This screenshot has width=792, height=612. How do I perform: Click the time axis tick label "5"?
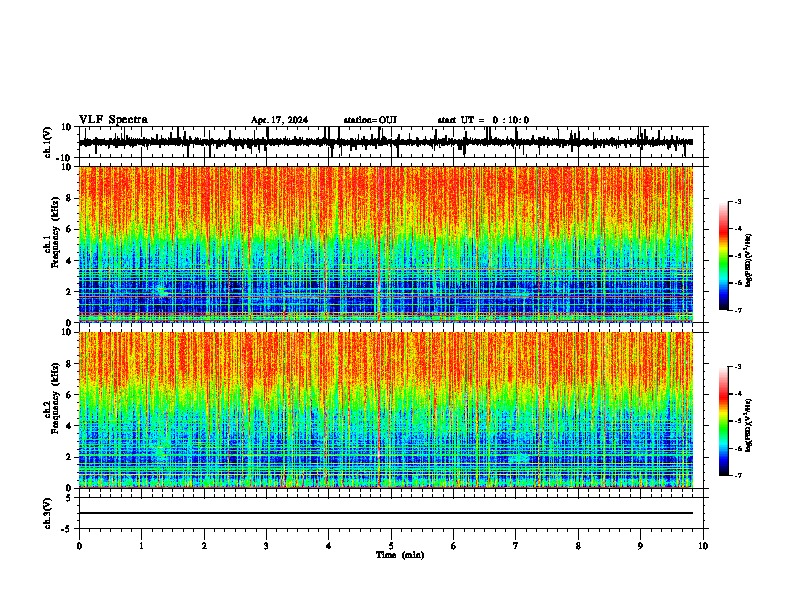point(391,546)
